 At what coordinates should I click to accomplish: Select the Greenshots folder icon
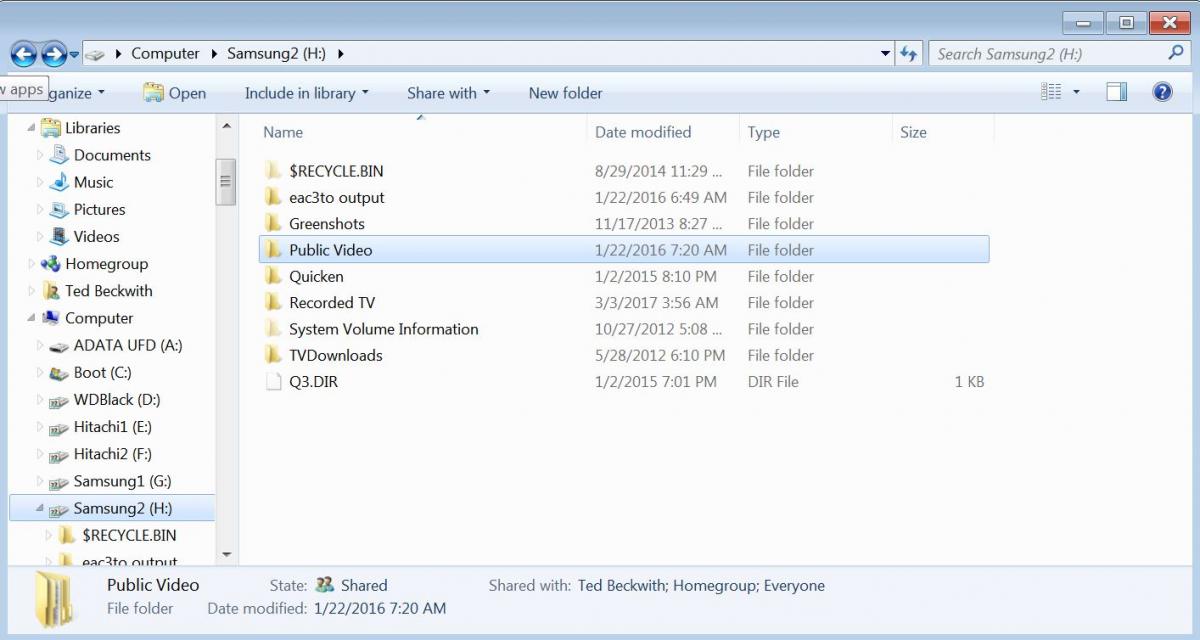point(273,223)
